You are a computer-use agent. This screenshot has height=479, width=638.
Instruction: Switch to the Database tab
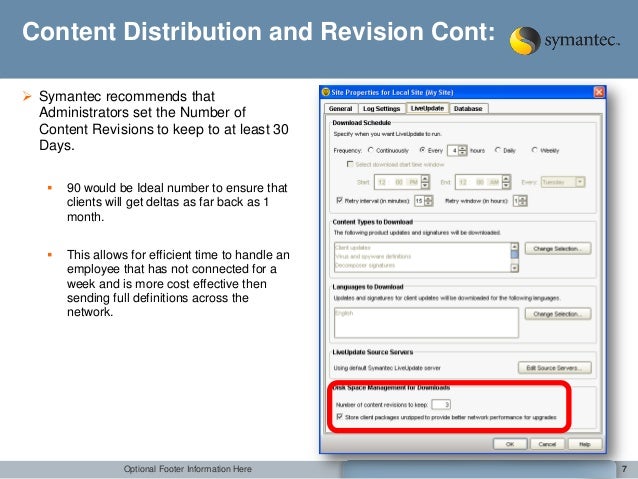tap(468, 109)
